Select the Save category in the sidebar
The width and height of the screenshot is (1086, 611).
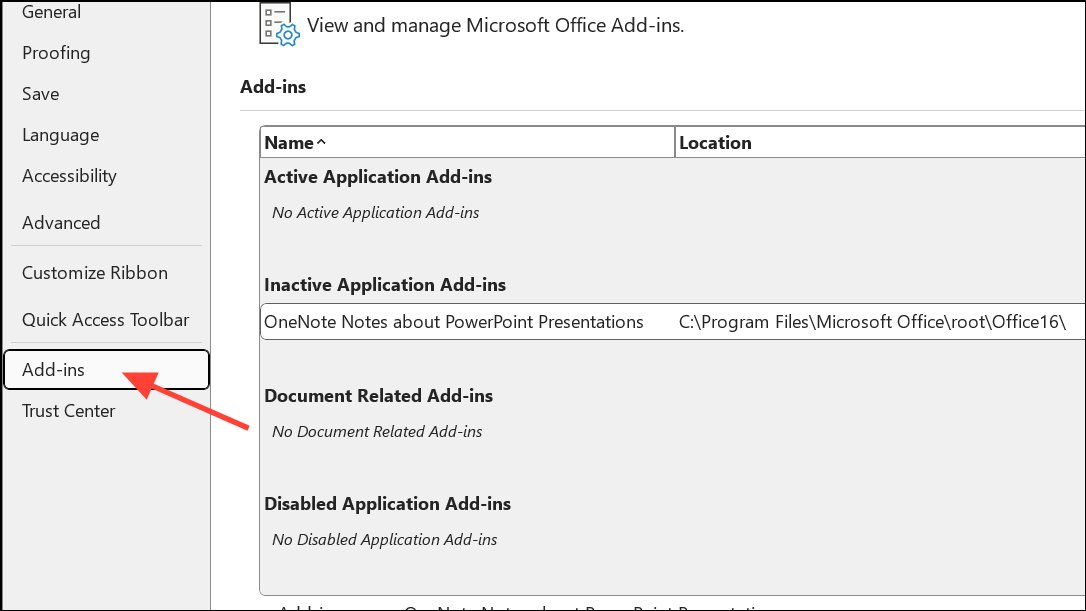tap(41, 94)
